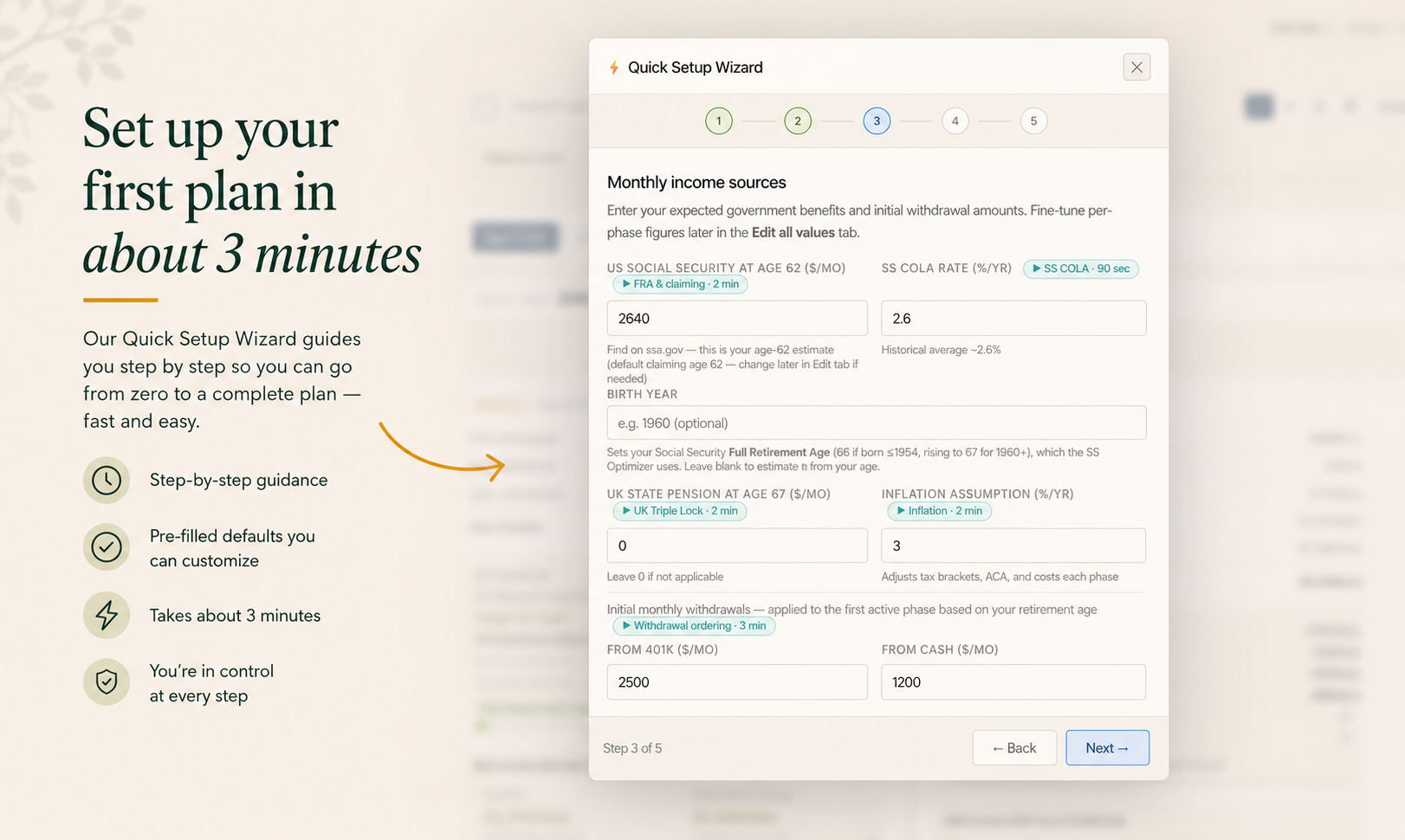Click the 'Historical average ~2.6%' hint
This screenshot has width=1405, height=840.
941,350
